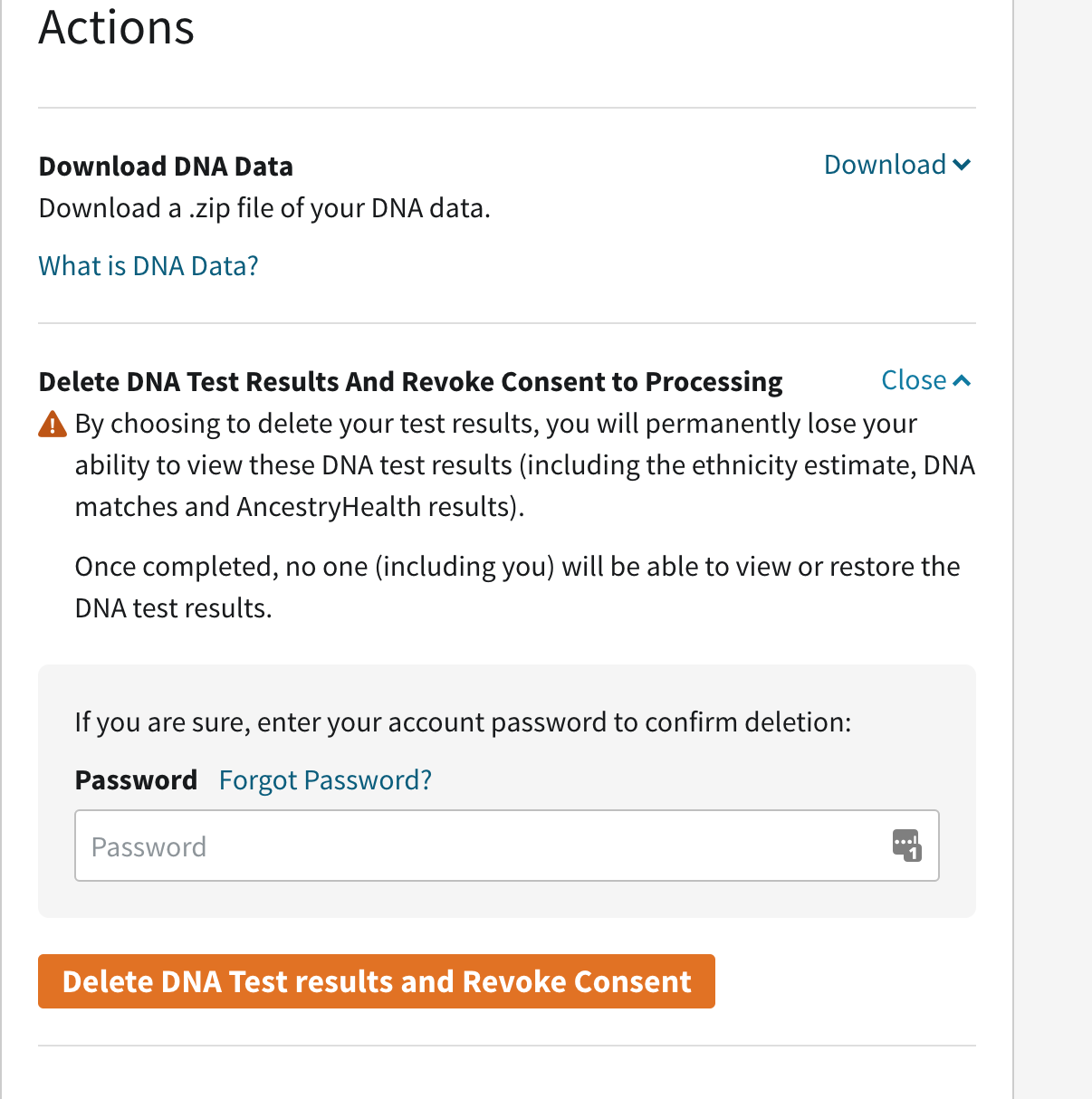Collapse the delete section using Close
The width and height of the screenshot is (1092, 1099).
click(x=925, y=380)
